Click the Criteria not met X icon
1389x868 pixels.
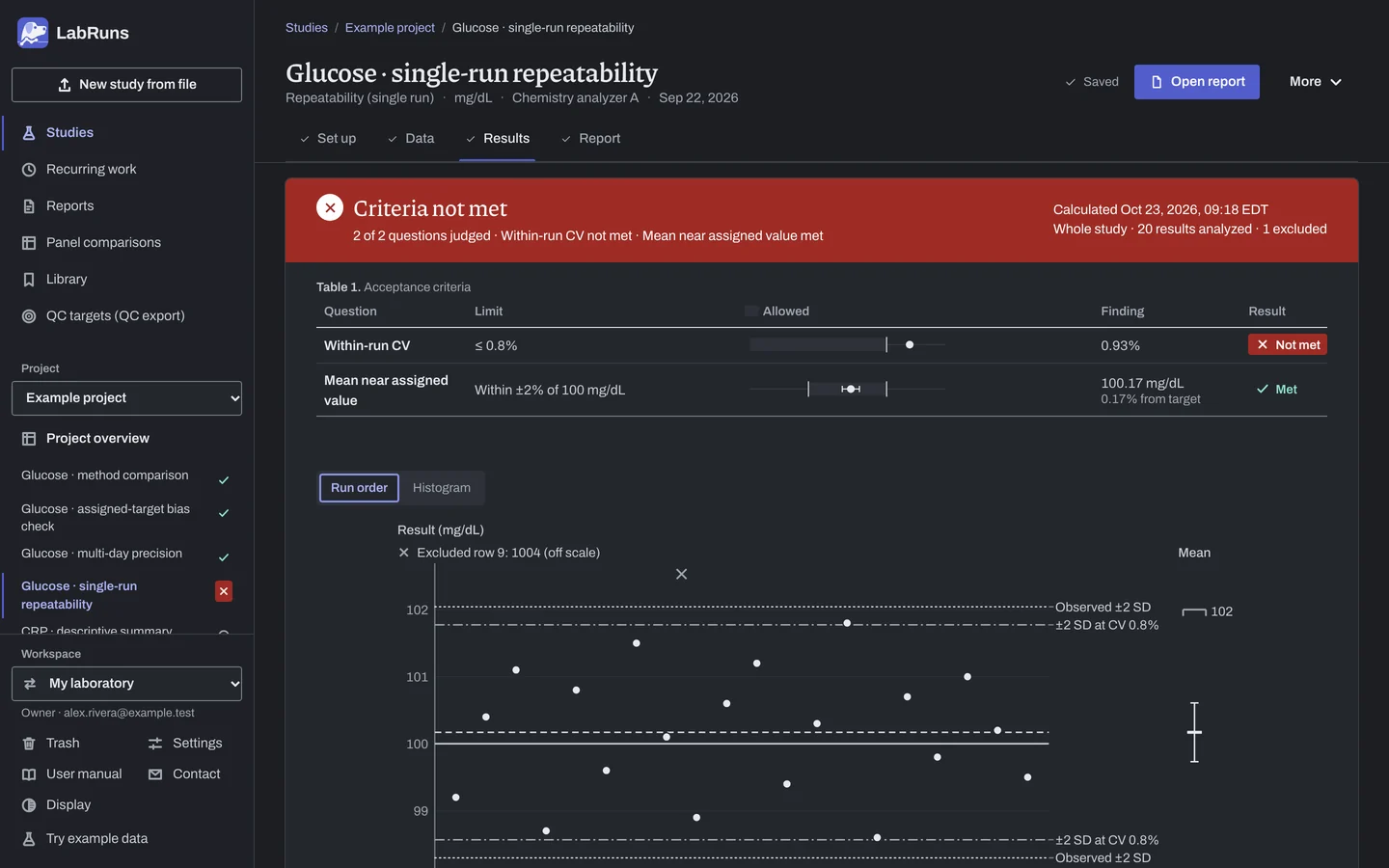point(330,207)
